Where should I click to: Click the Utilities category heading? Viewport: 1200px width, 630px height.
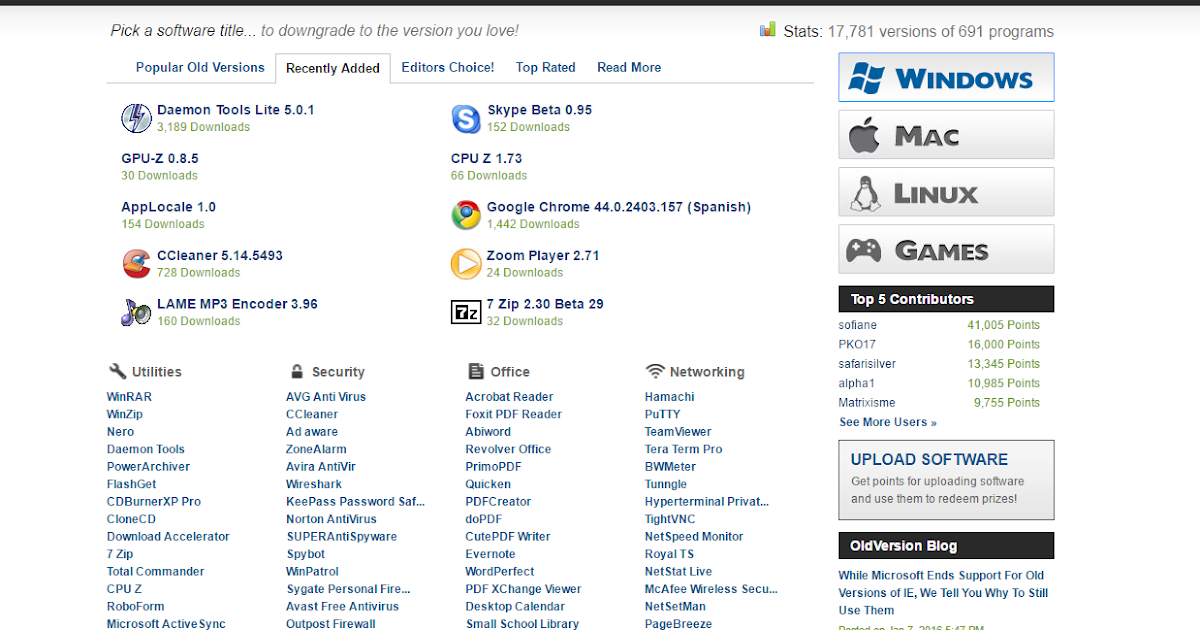click(x=157, y=372)
